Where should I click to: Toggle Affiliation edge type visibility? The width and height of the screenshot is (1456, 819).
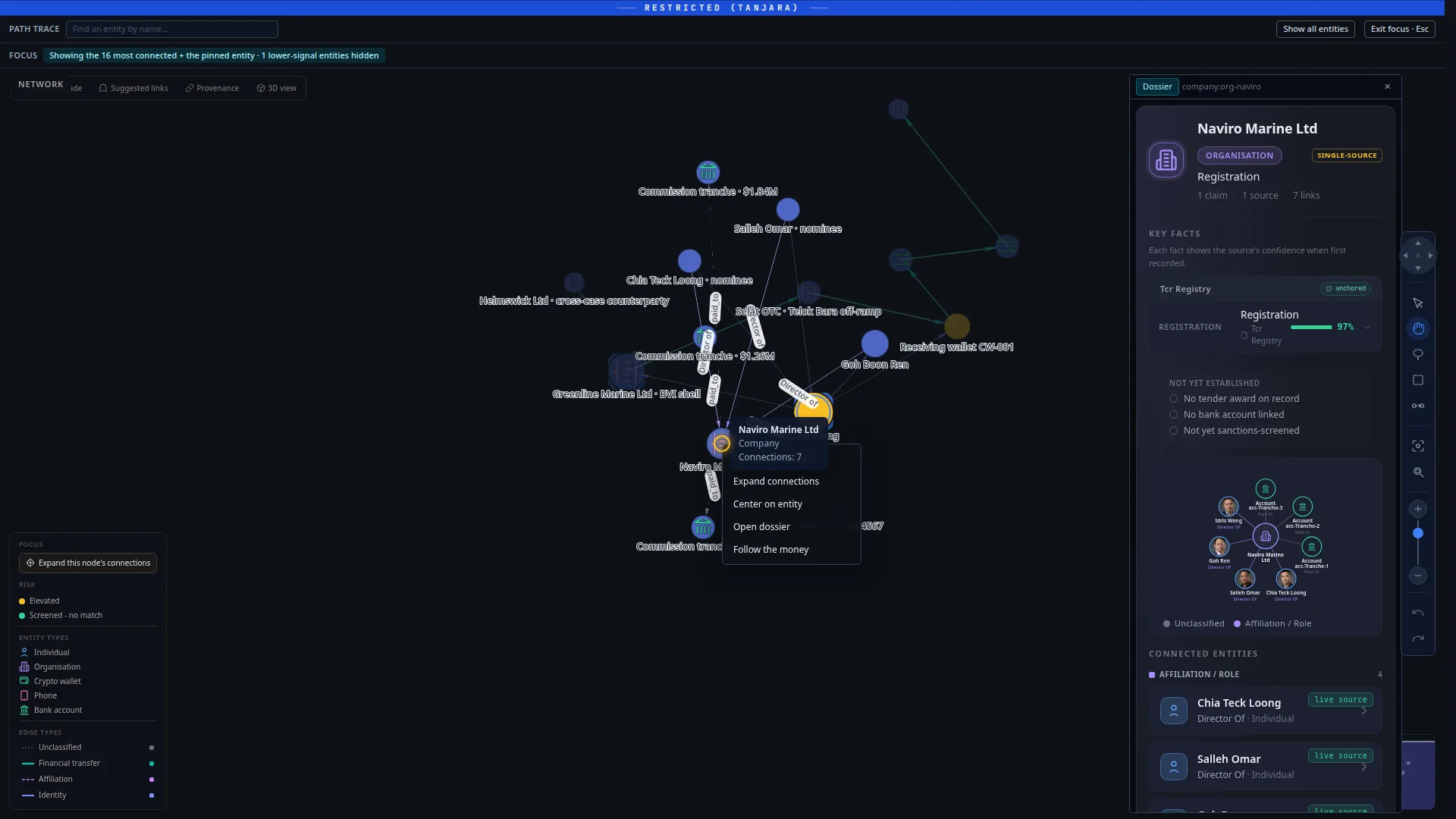[152, 780]
